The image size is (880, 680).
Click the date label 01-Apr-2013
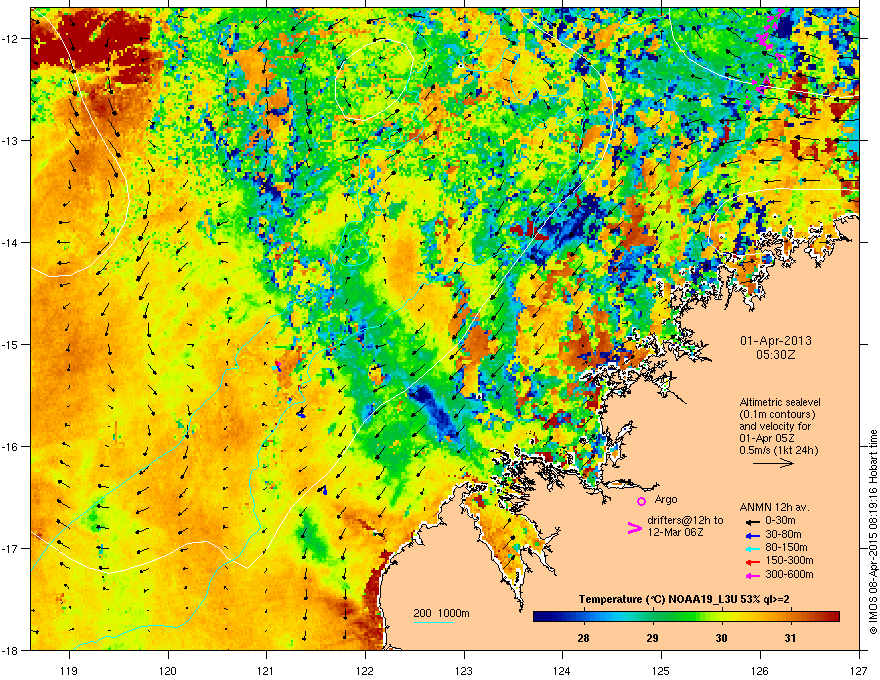776,341
